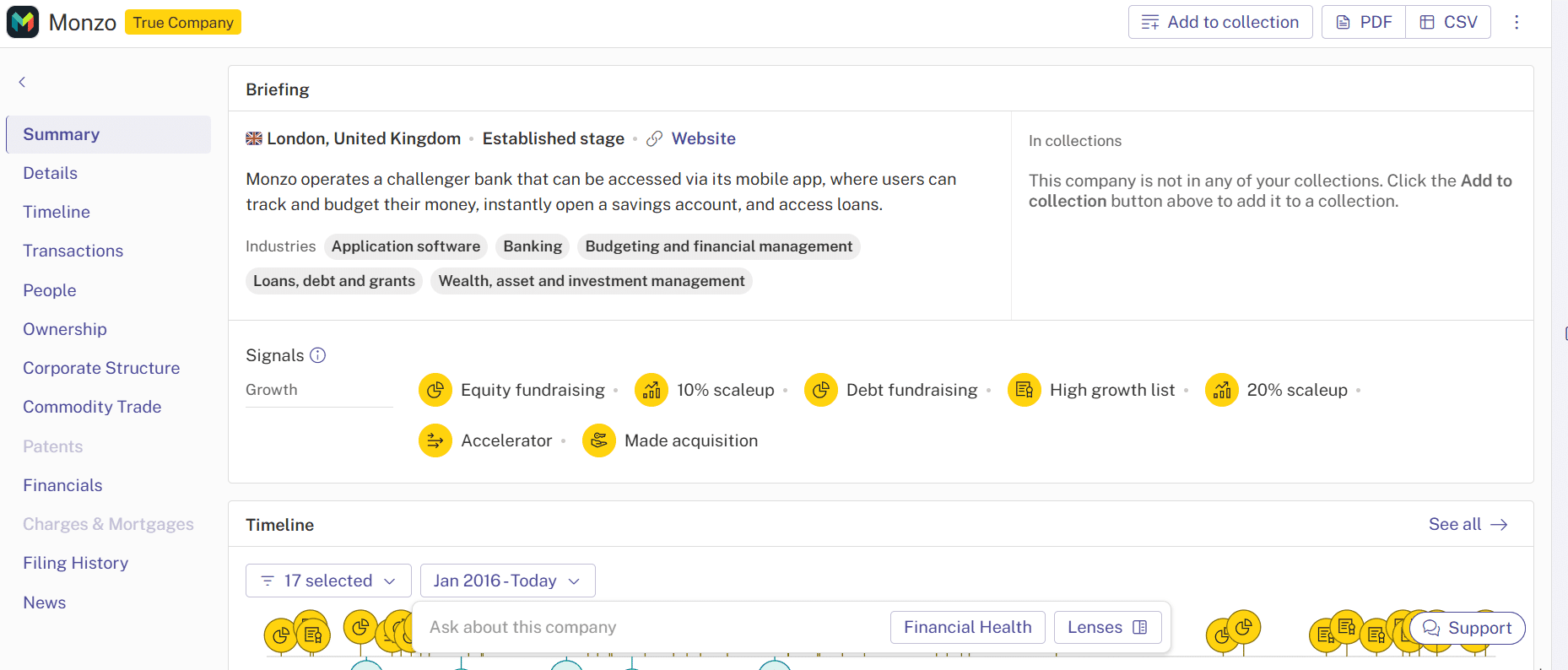Click the Made acquisition signal icon
This screenshot has width=1568, height=670.
click(x=599, y=440)
